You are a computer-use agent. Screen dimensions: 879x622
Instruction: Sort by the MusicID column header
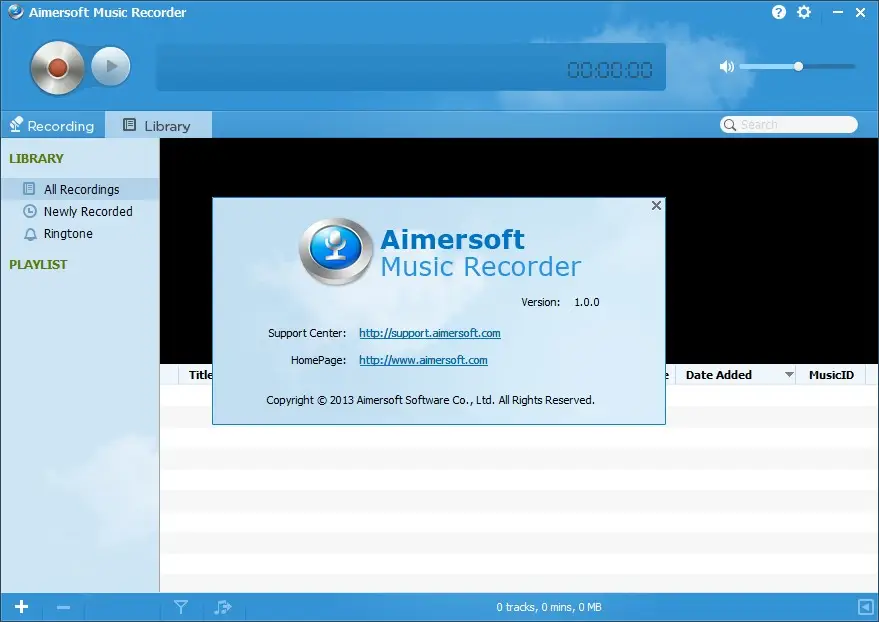[831, 375]
